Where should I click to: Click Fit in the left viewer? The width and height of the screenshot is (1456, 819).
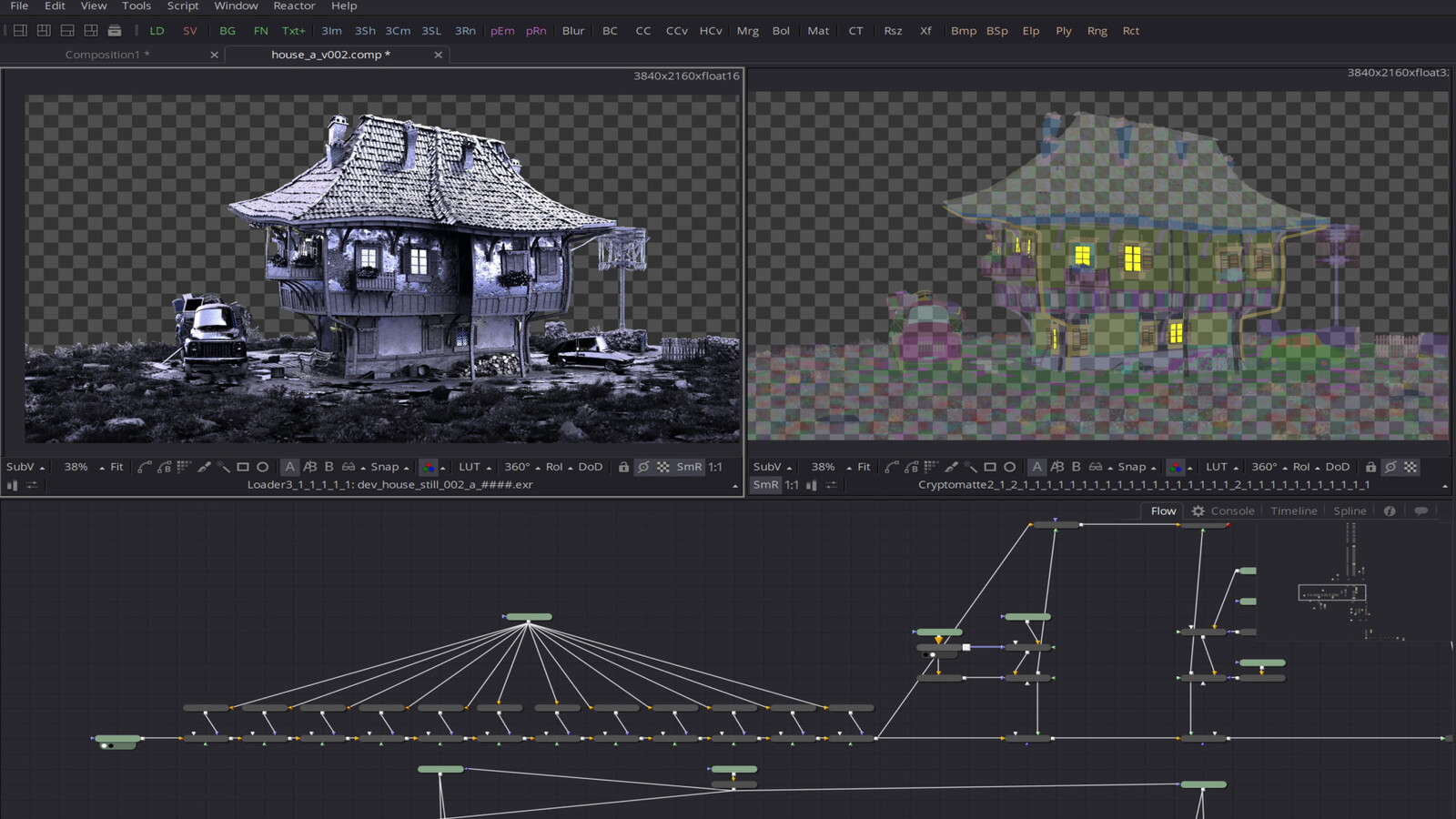(116, 466)
